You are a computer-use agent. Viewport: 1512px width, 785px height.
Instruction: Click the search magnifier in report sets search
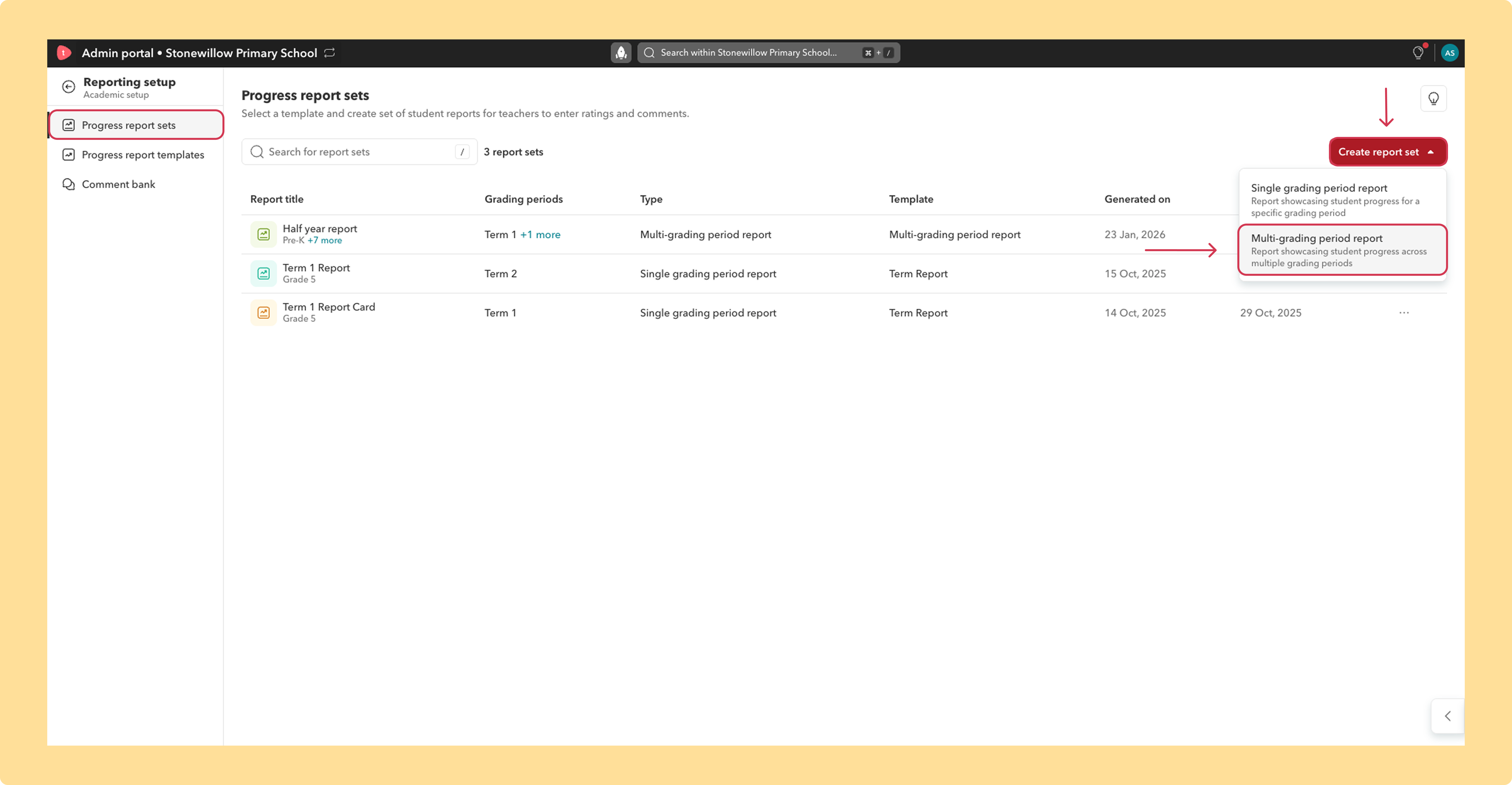pos(257,152)
